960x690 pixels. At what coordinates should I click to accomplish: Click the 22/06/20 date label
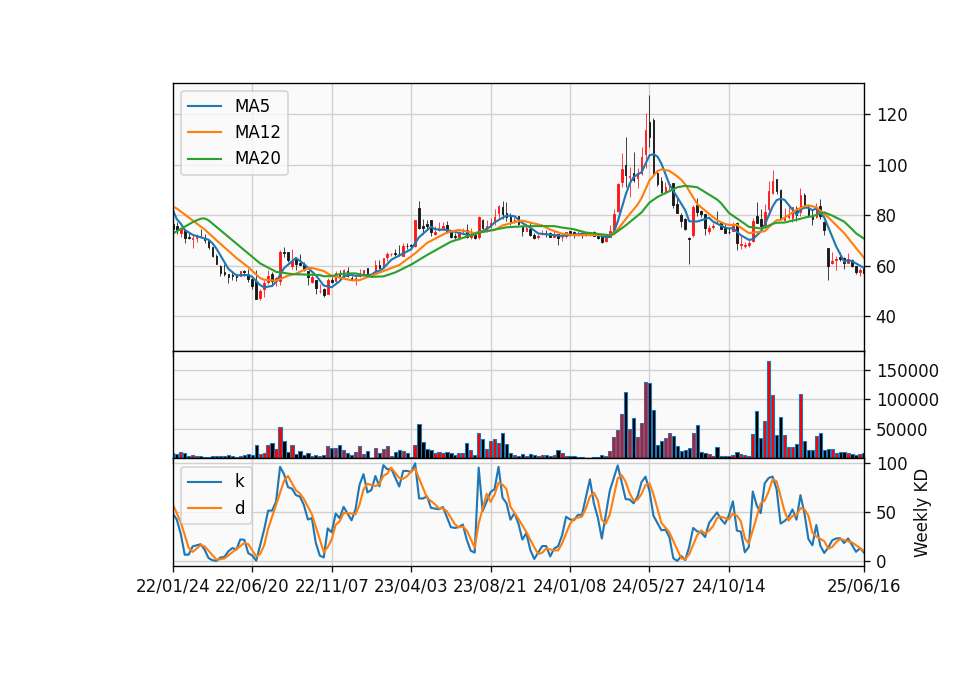pos(252,586)
